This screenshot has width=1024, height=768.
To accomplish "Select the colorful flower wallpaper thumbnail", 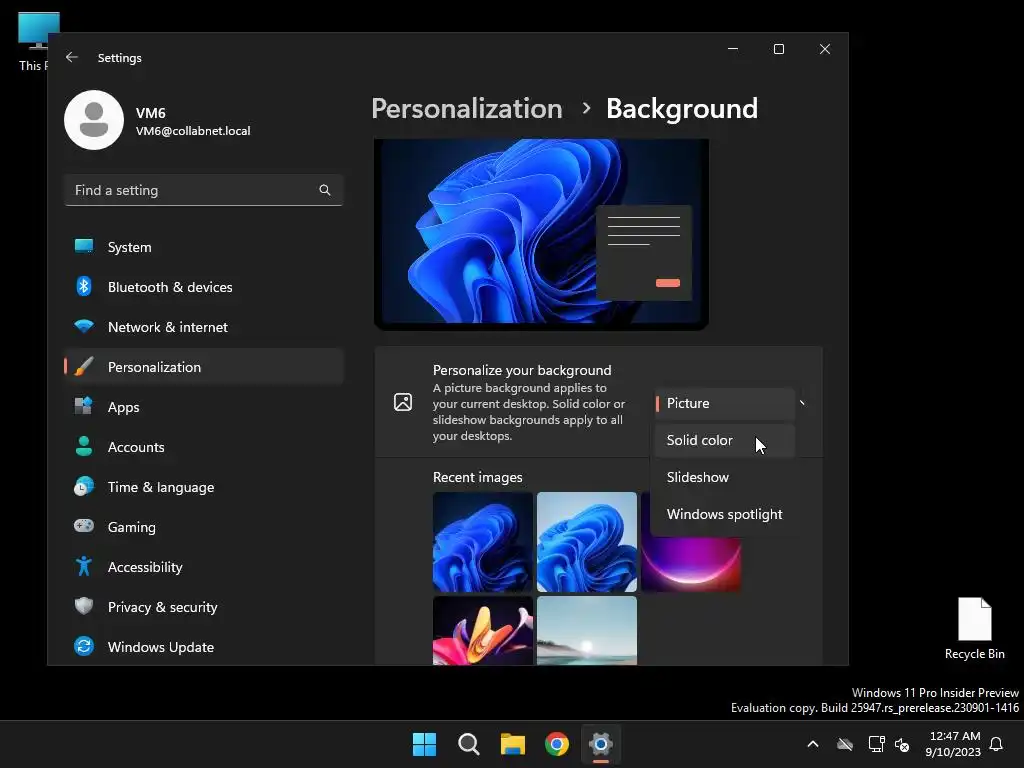I will point(483,630).
